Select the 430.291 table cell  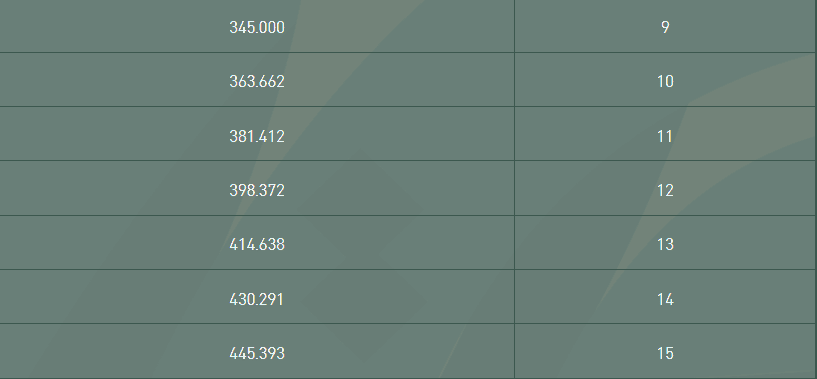pyautogui.click(x=257, y=299)
